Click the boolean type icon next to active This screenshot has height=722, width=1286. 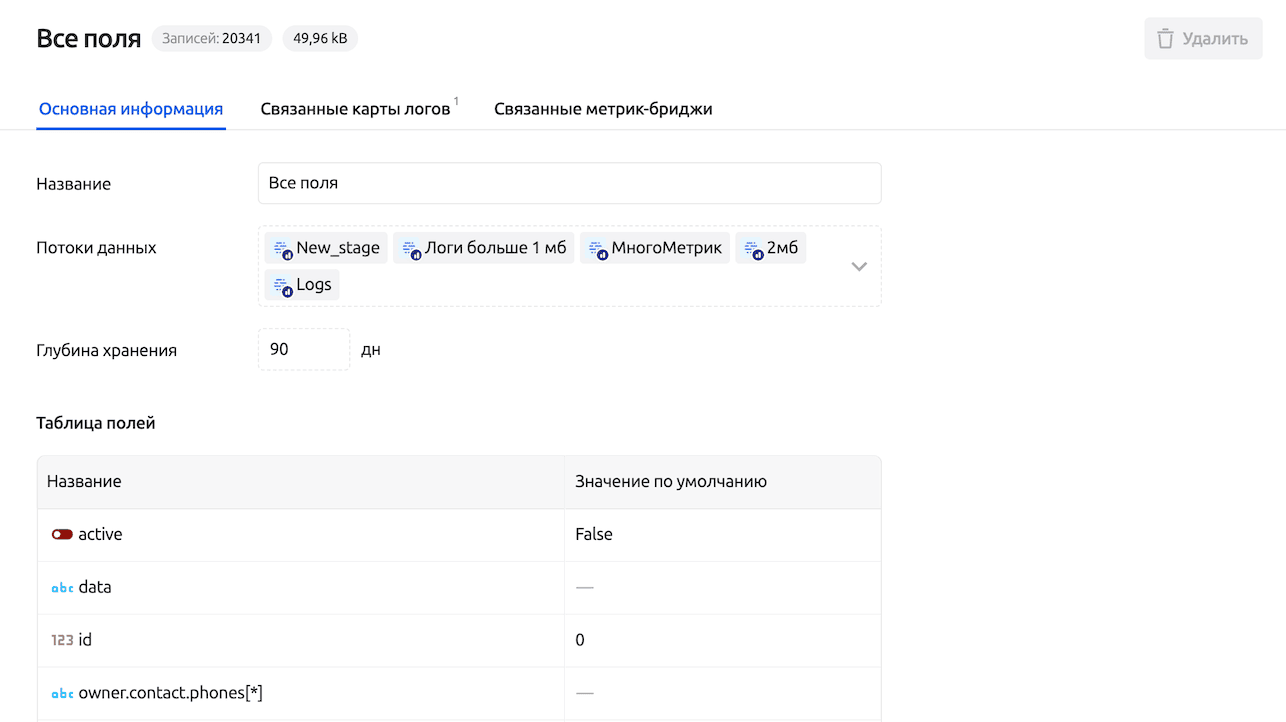[x=62, y=535]
